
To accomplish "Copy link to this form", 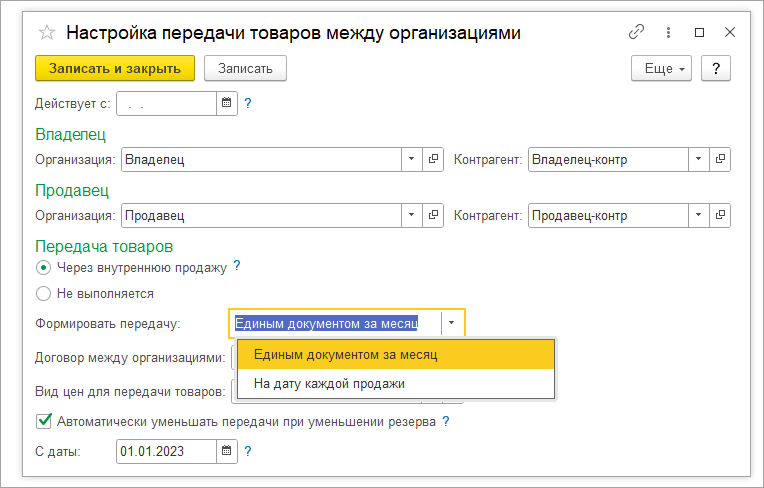I will 636,32.
